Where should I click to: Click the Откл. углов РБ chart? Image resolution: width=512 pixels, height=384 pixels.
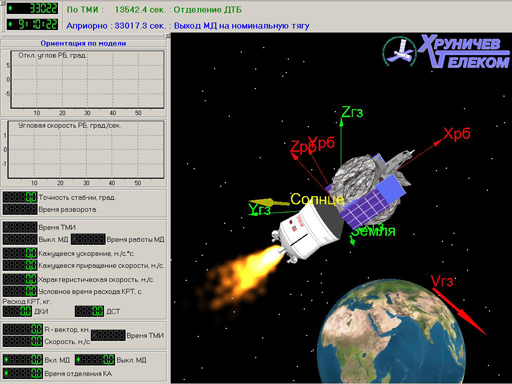(x=87, y=80)
